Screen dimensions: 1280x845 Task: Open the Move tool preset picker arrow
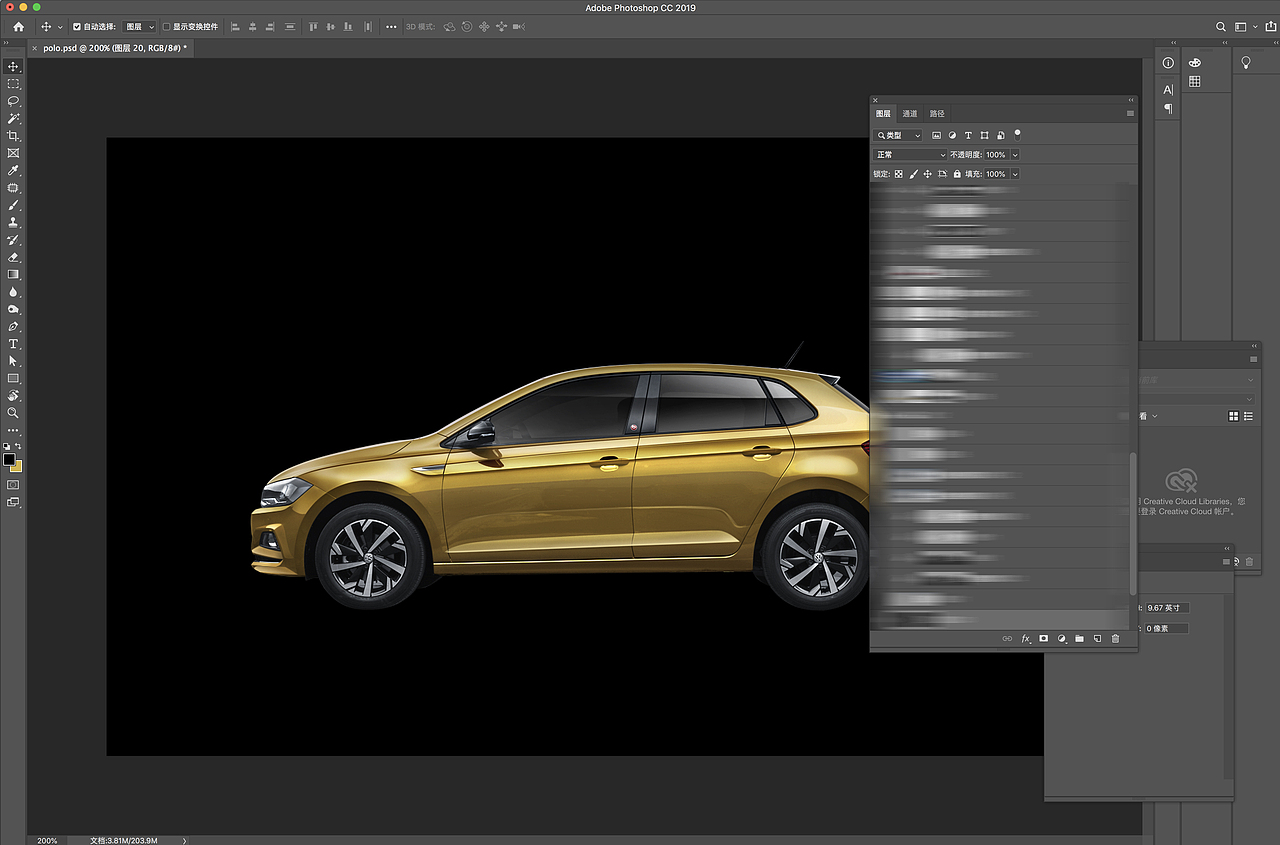coord(60,27)
